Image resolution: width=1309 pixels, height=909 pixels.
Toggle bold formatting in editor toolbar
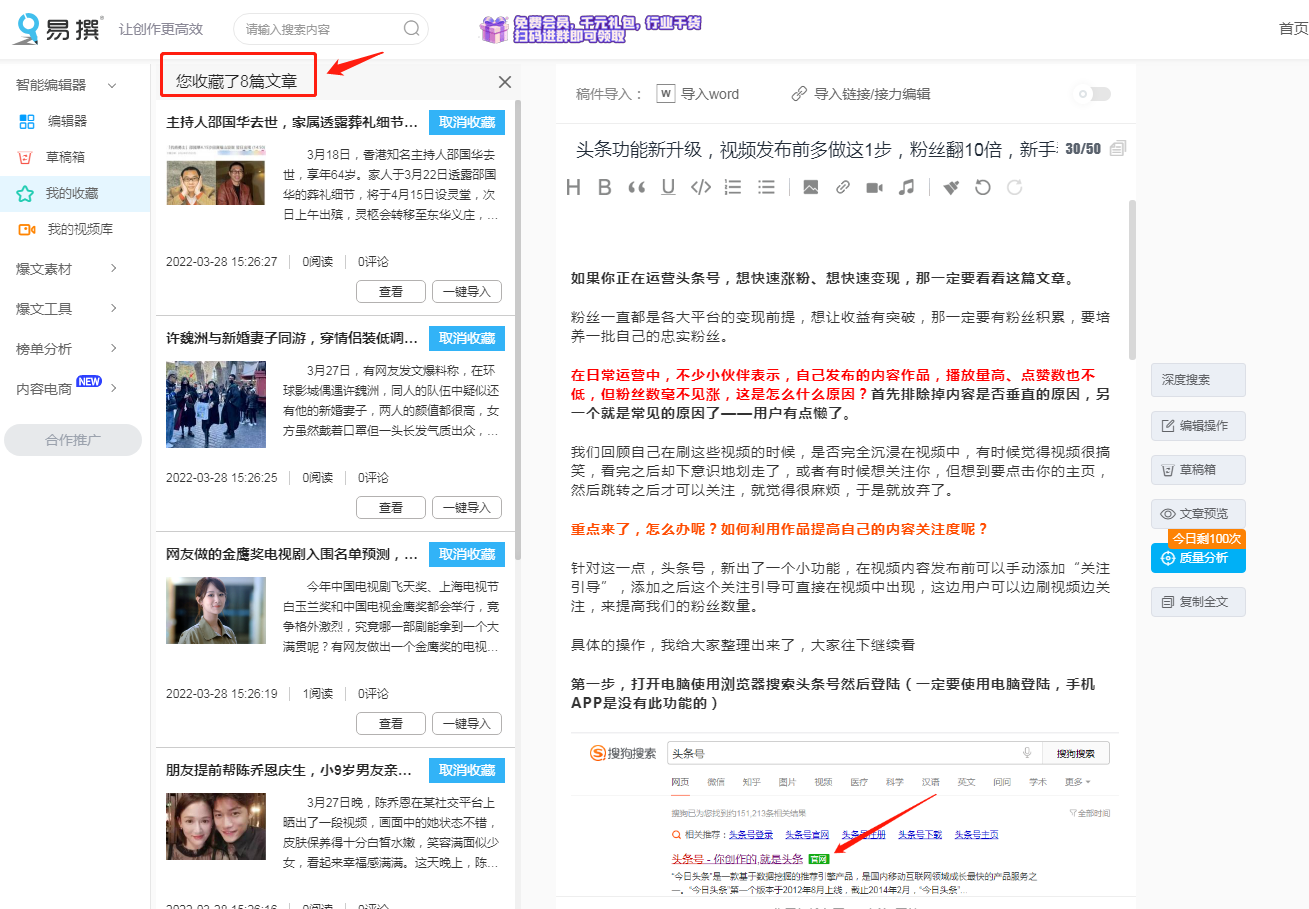click(x=604, y=187)
